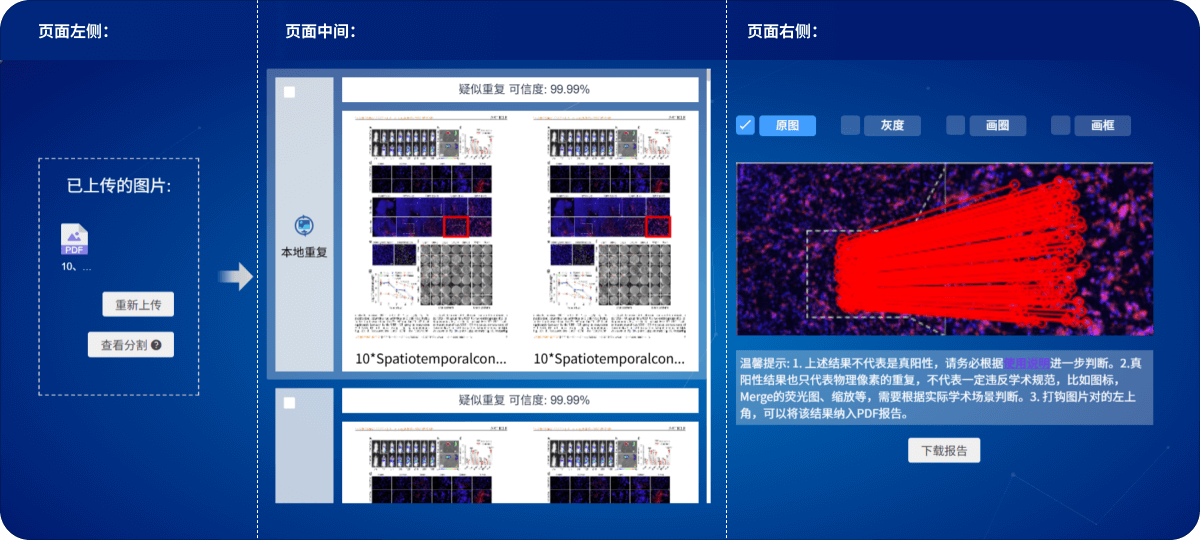
Task: Click 下载报告 to download report
Action: 944,450
